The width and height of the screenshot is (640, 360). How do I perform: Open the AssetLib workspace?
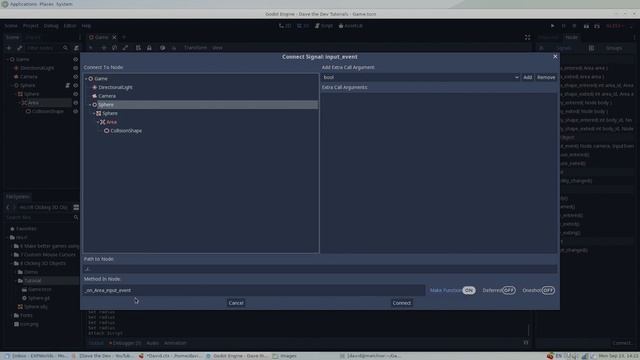pos(351,26)
